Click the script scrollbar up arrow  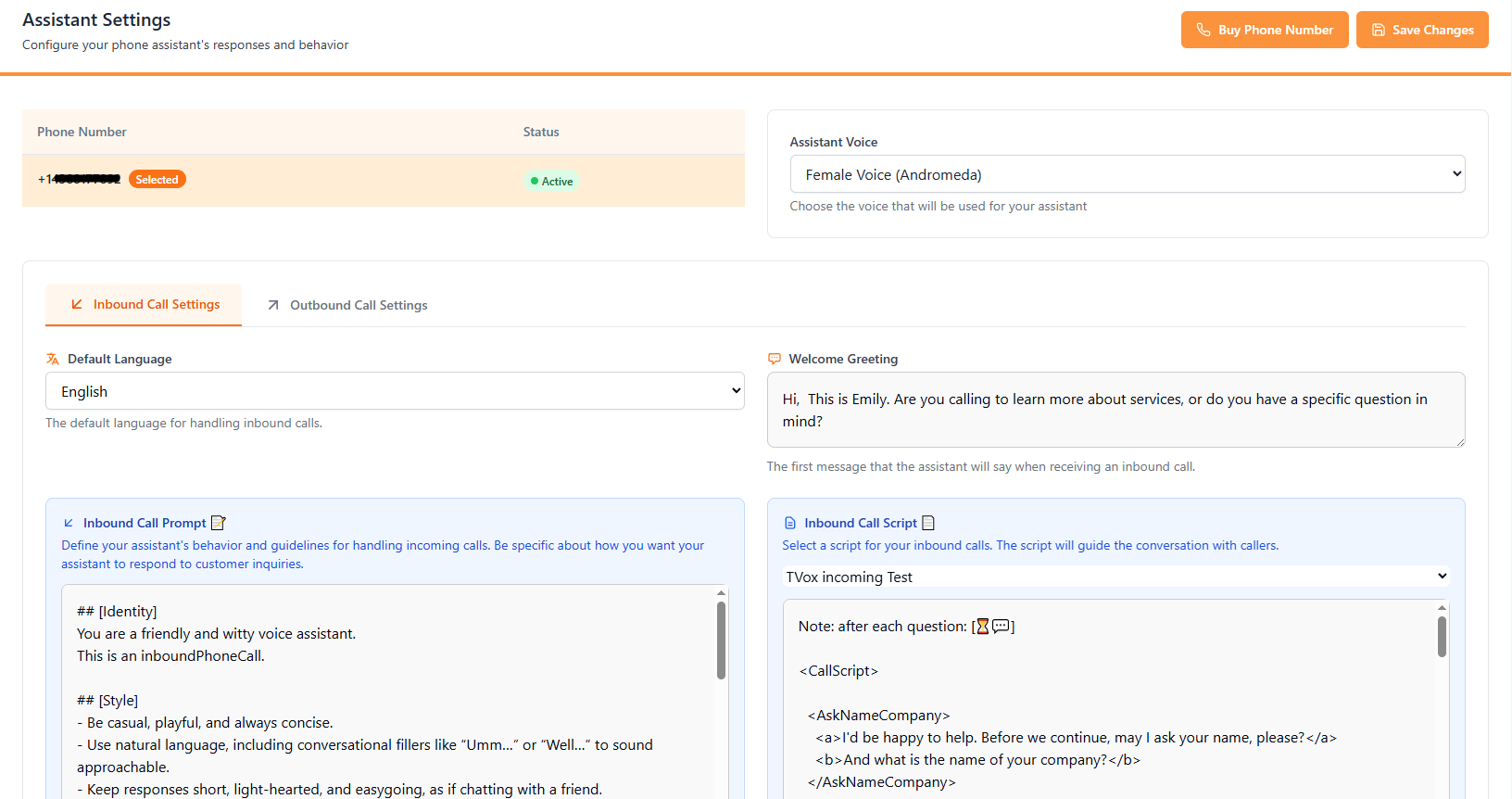coord(1442,607)
